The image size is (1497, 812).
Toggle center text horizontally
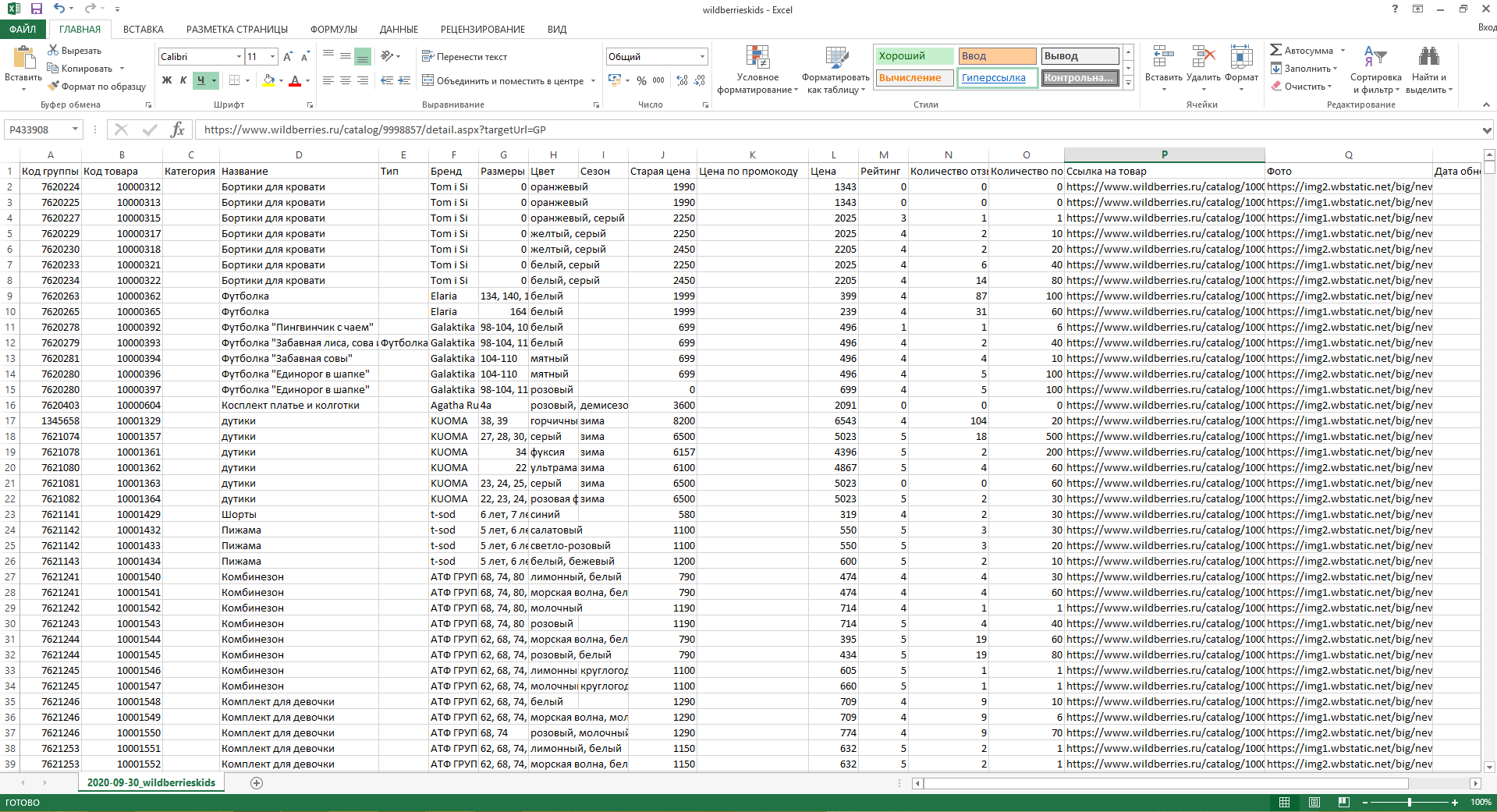[346, 80]
